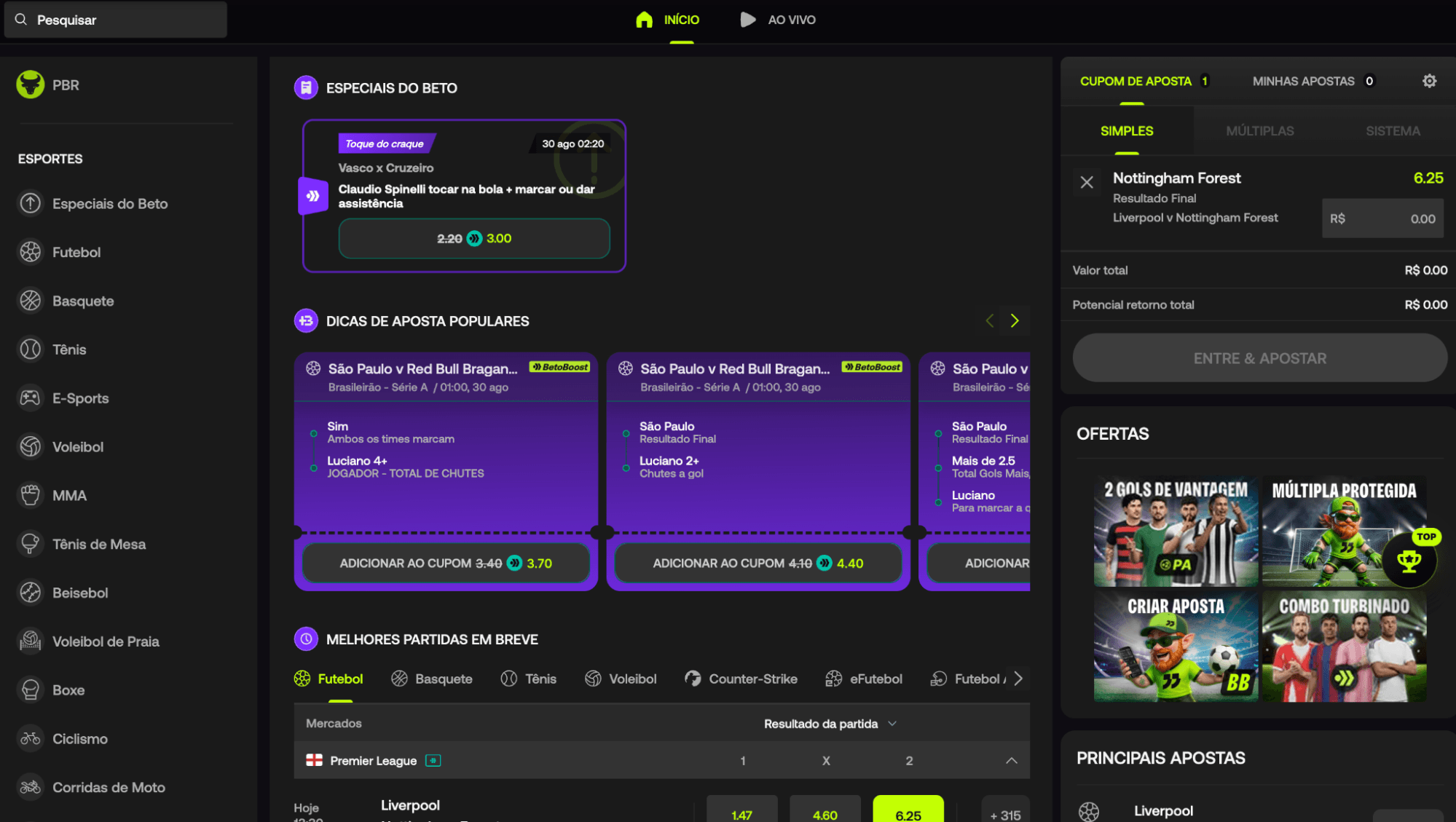Open Voleibol de Praia in sidebar

(x=88, y=641)
